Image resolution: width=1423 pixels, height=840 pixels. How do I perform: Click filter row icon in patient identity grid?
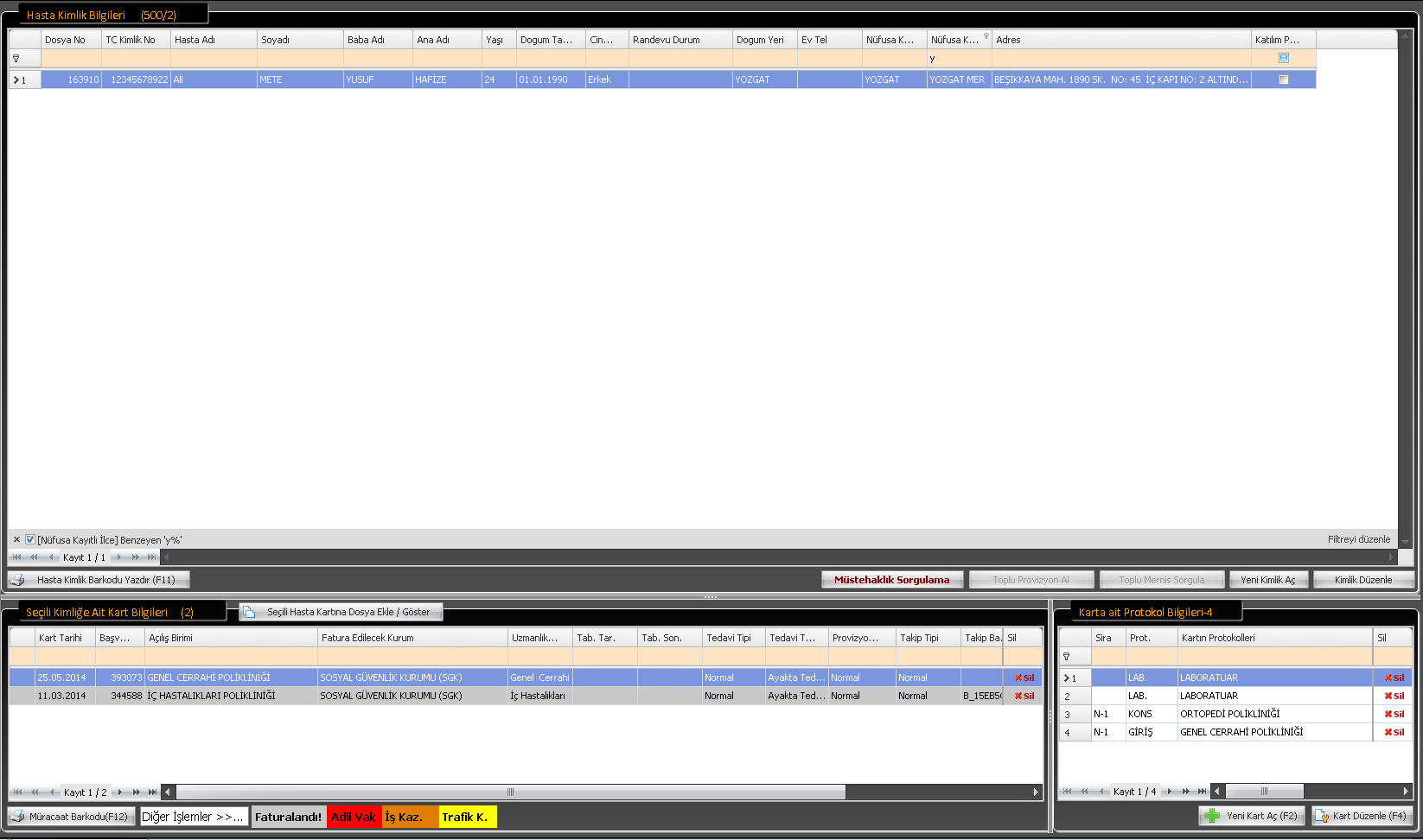(x=16, y=59)
